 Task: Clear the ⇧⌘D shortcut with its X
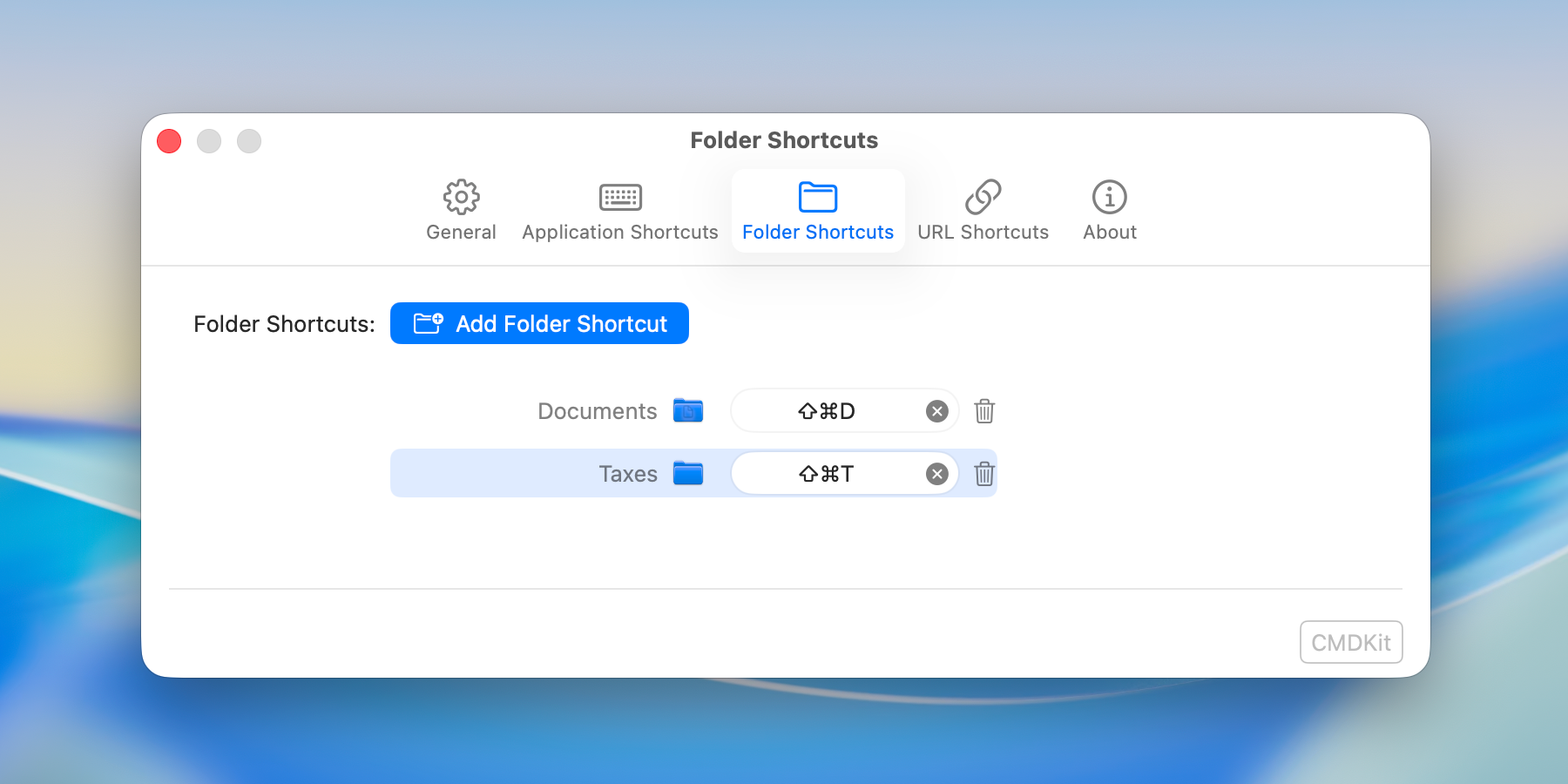pyautogui.click(x=936, y=410)
